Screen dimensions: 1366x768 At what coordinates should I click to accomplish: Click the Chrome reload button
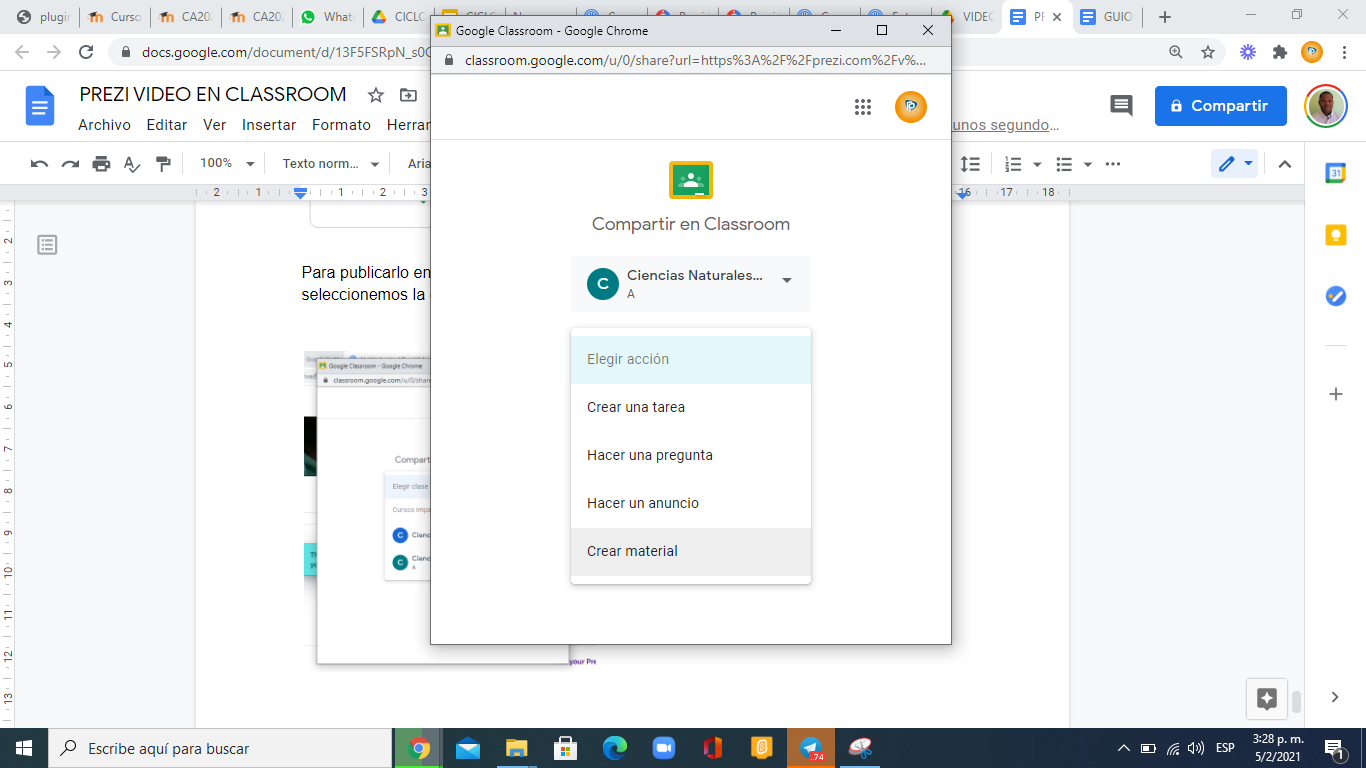point(86,52)
